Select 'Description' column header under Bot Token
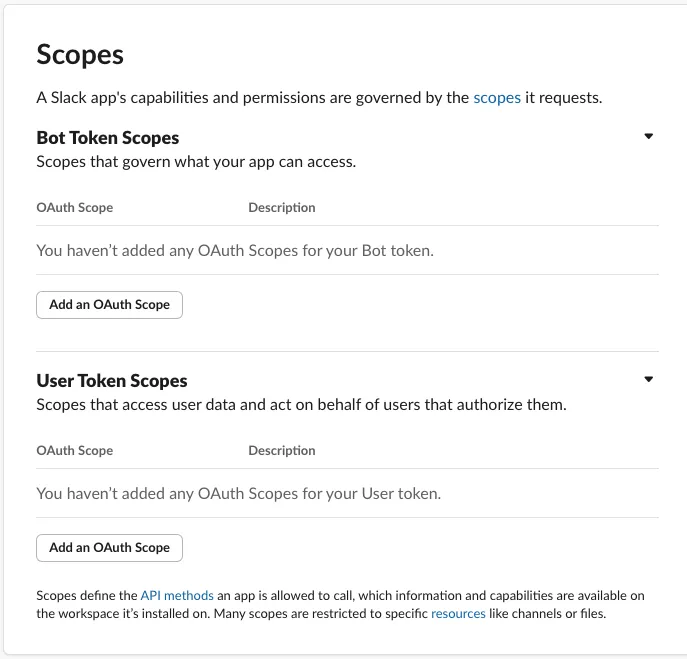Viewport: 687px width, 659px height. click(281, 208)
